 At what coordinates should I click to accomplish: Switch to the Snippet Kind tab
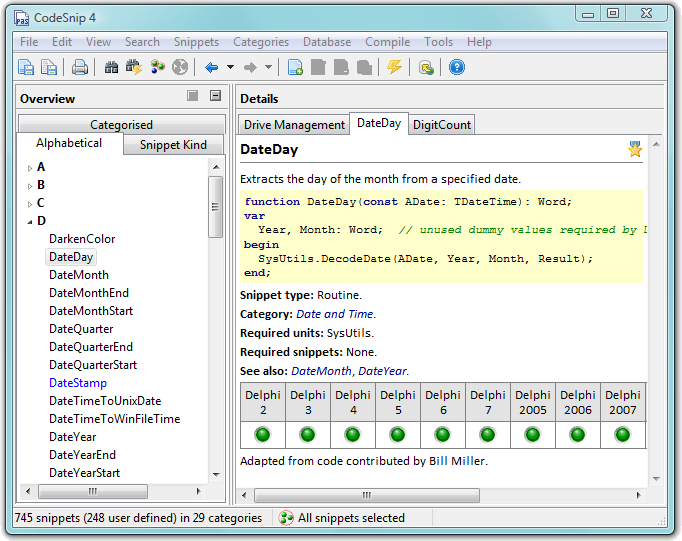173,145
